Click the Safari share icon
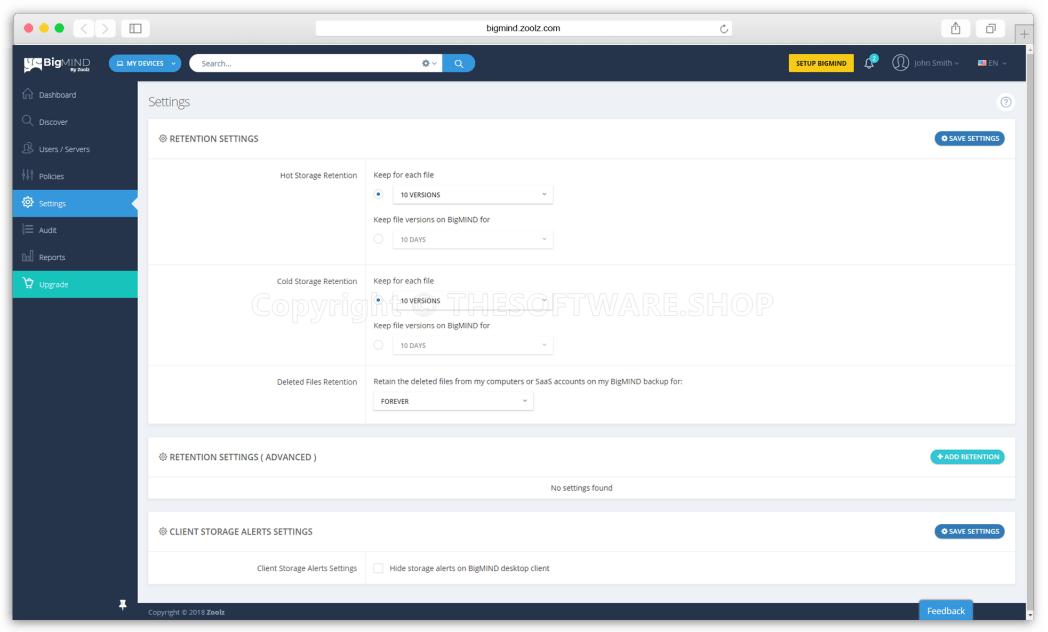Image resolution: width=1048 pixels, height=632 pixels. (955, 28)
